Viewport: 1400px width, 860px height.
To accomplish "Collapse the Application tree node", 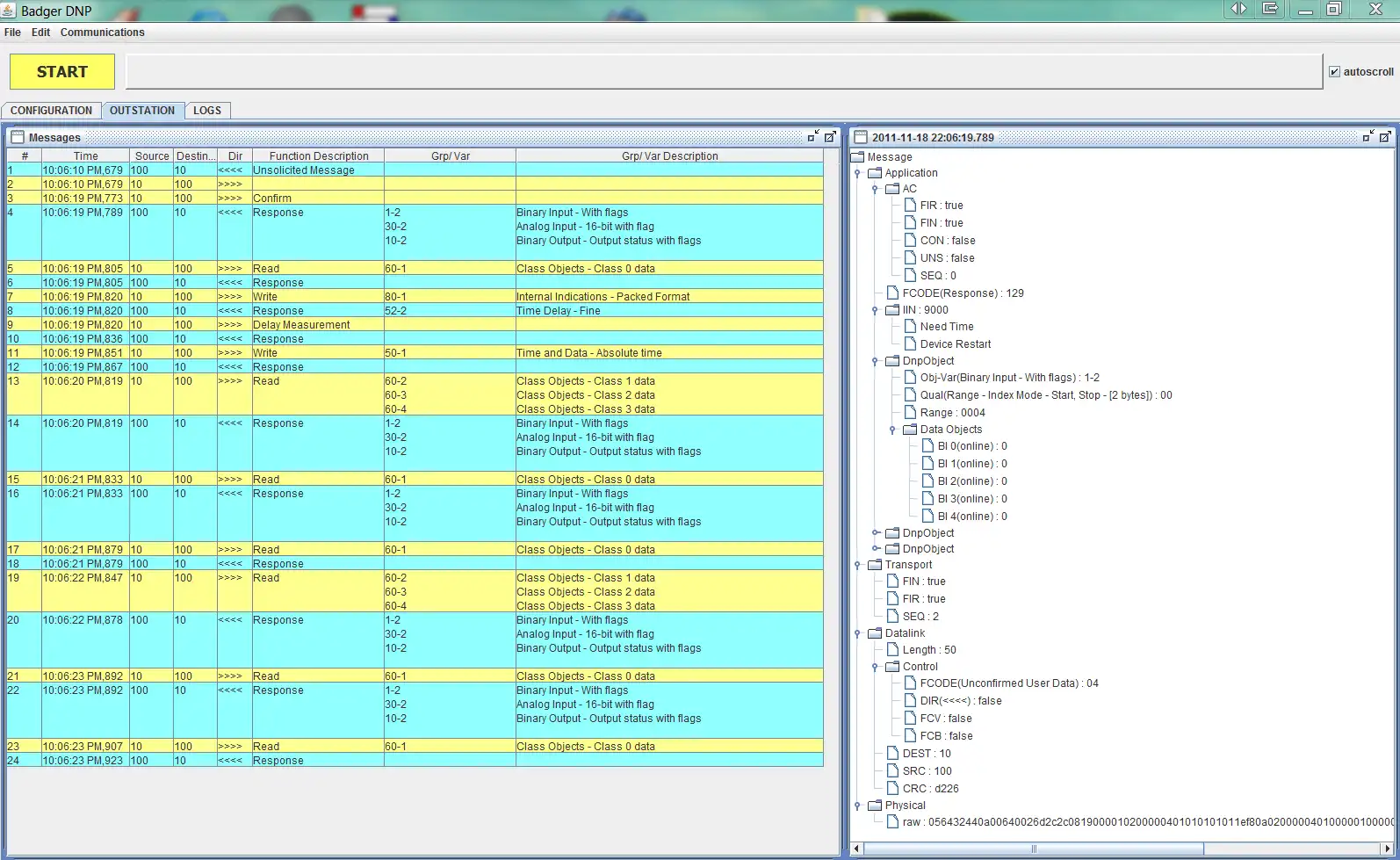I will pyautogui.click(x=857, y=173).
